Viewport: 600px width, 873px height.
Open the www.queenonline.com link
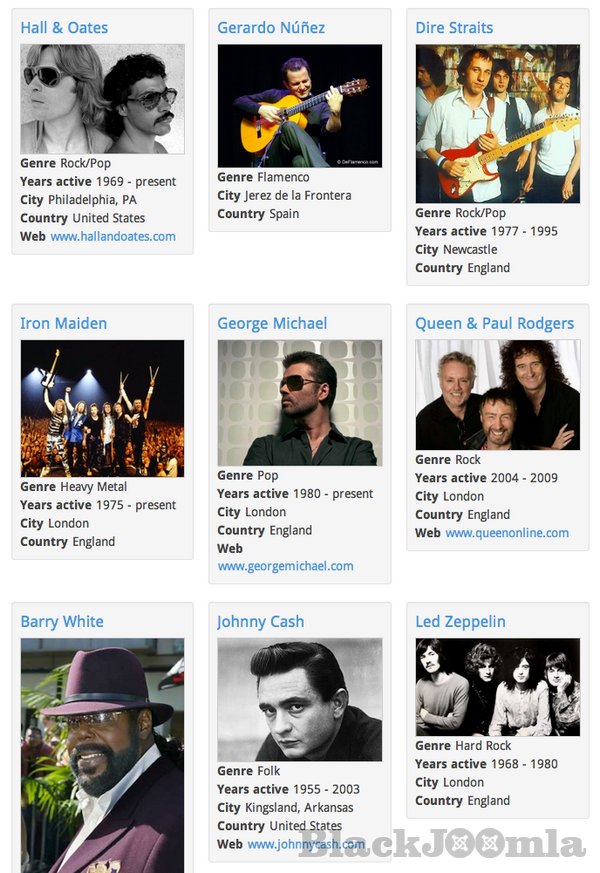(x=507, y=533)
